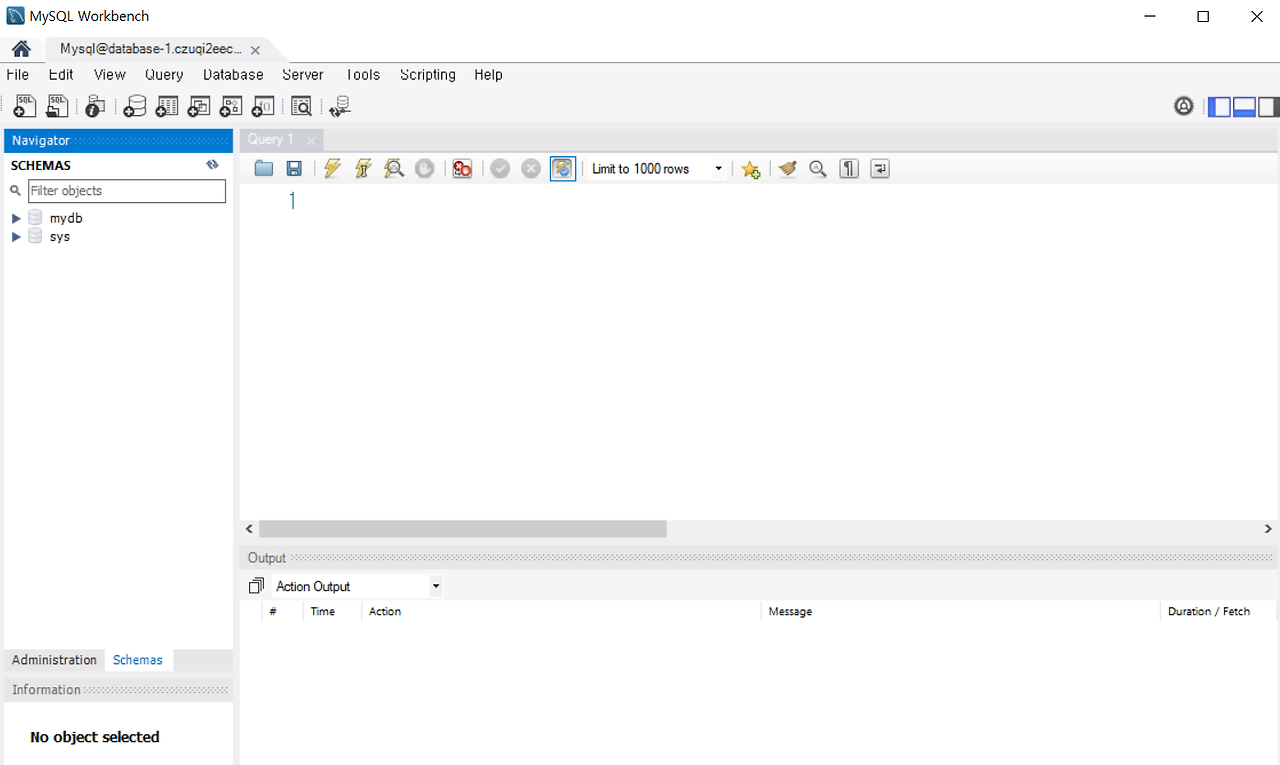Create a new SQL tab for queries
Image resolution: width=1280 pixels, height=765 pixels.
coord(25,106)
